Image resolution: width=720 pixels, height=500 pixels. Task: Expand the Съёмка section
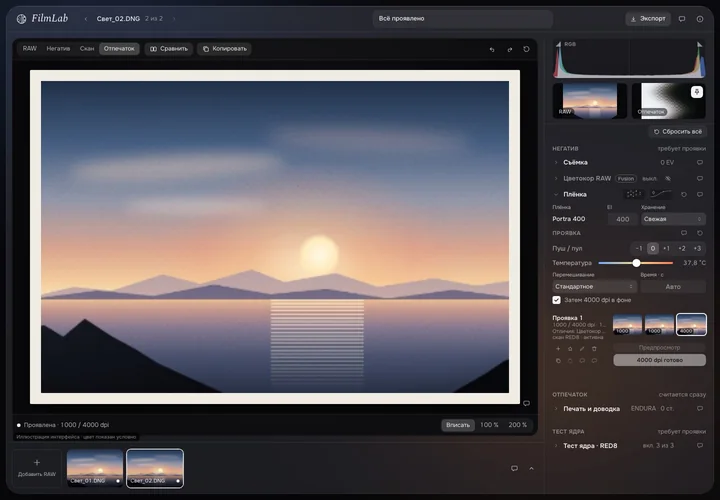click(x=556, y=163)
